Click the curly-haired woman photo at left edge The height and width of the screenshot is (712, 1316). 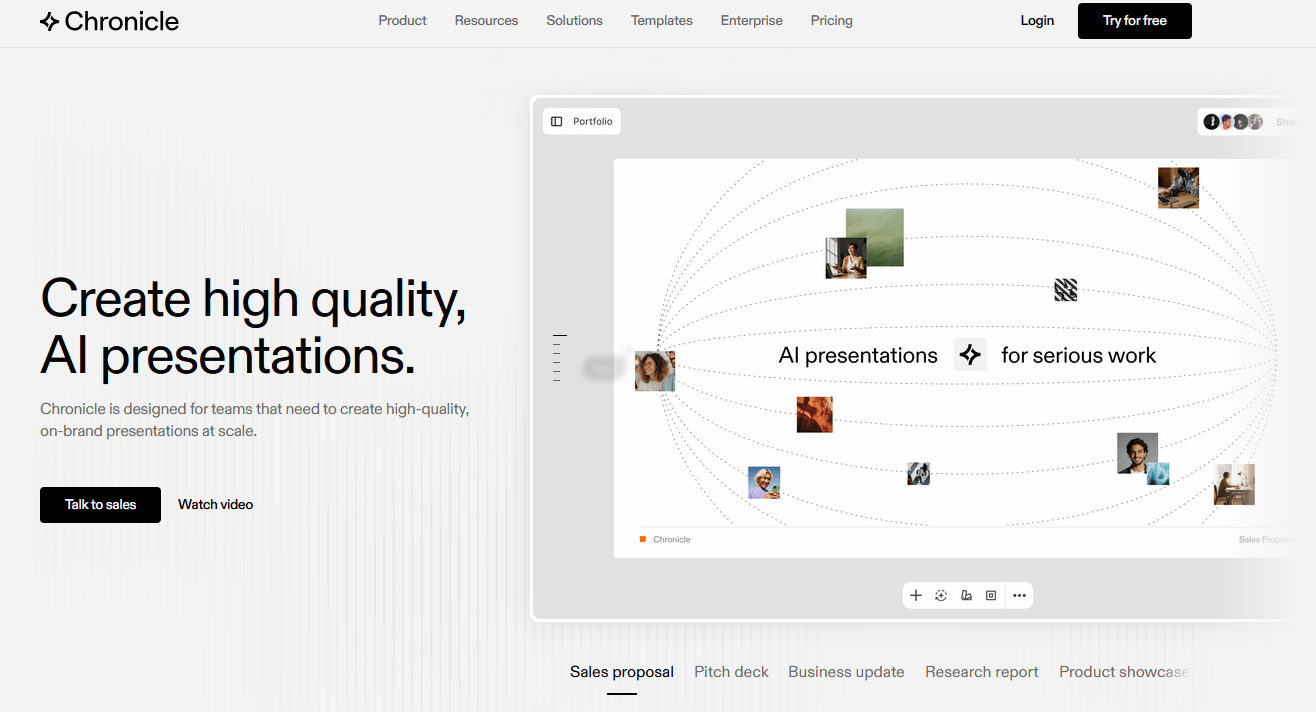coord(655,371)
